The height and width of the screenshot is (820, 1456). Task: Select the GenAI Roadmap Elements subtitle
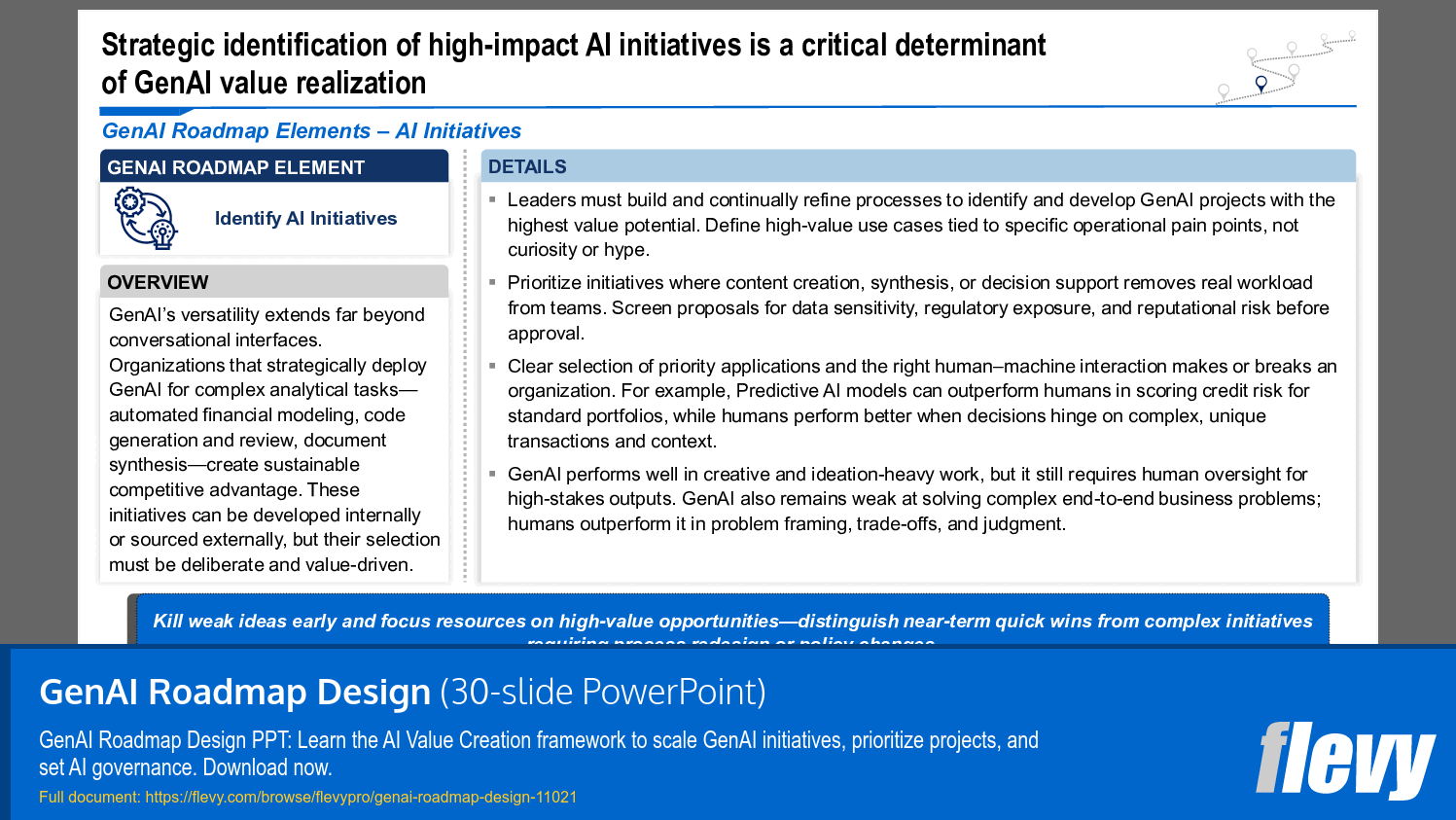tap(311, 130)
